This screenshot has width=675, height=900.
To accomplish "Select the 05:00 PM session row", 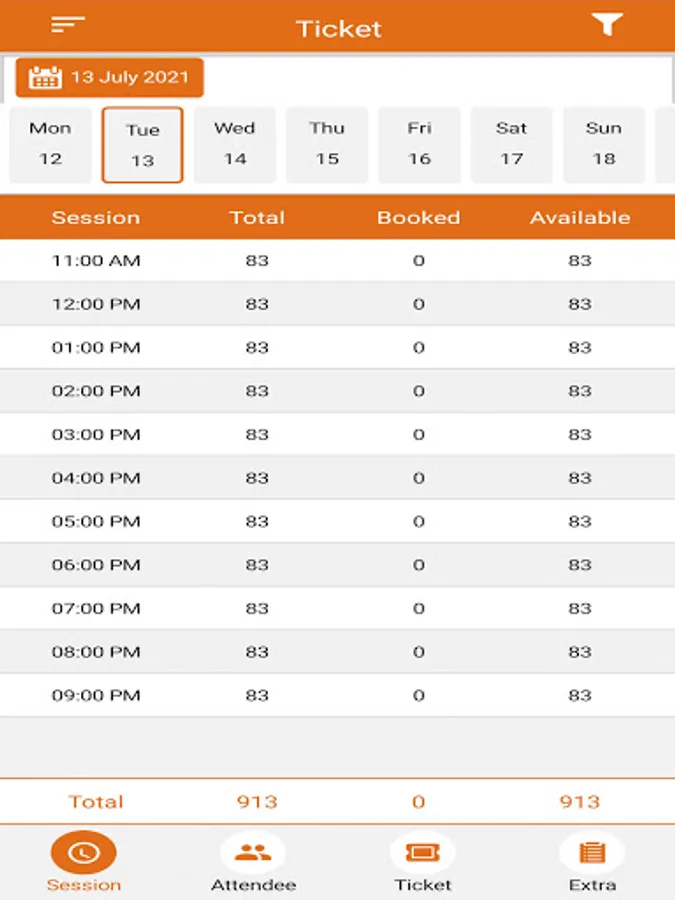I will (338, 521).
